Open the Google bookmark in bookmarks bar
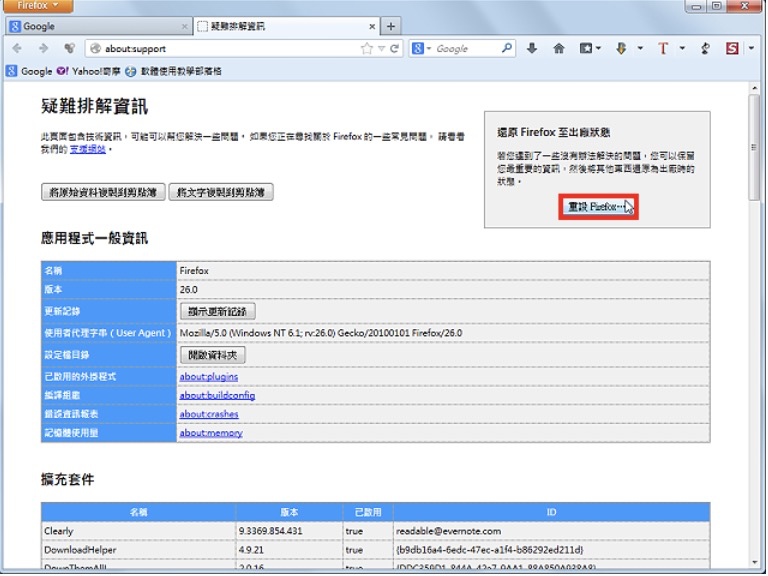 (29, 72)
